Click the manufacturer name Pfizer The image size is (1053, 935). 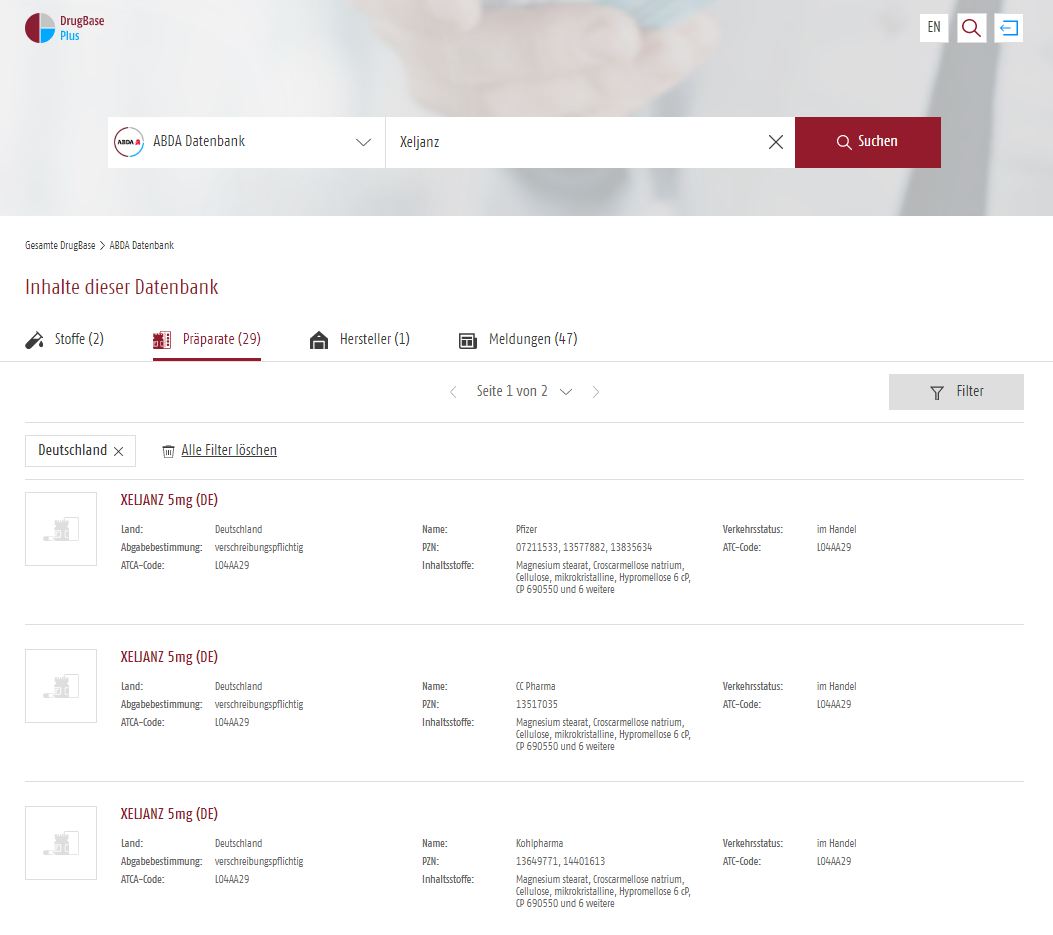click(x=526, y=530)
